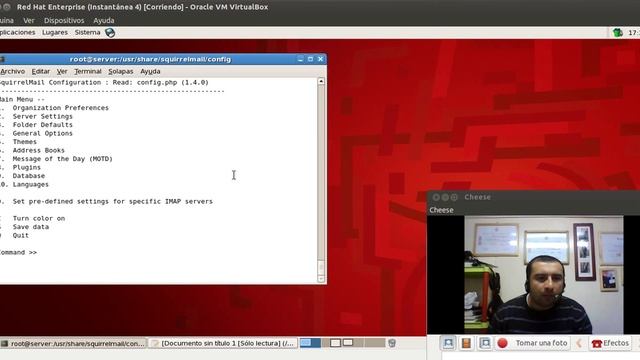Image resolution: width=640 pixels, height=360 pixels.
Task: Click 'Database' text in terminal
Action: tap(29, 176)
